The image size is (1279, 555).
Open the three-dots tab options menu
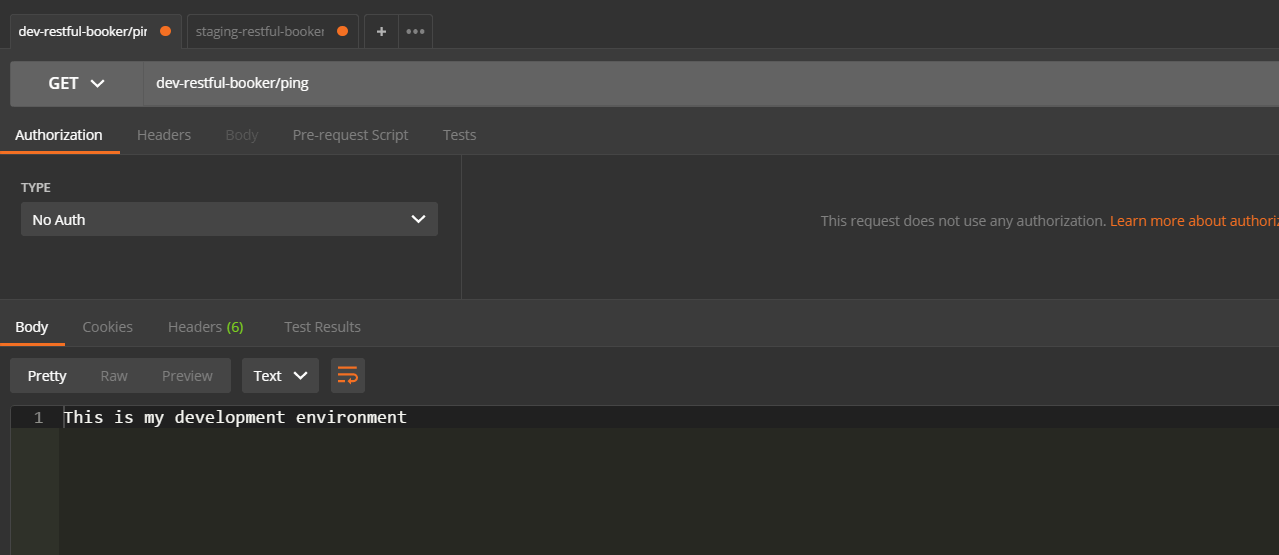coord(415,31)
